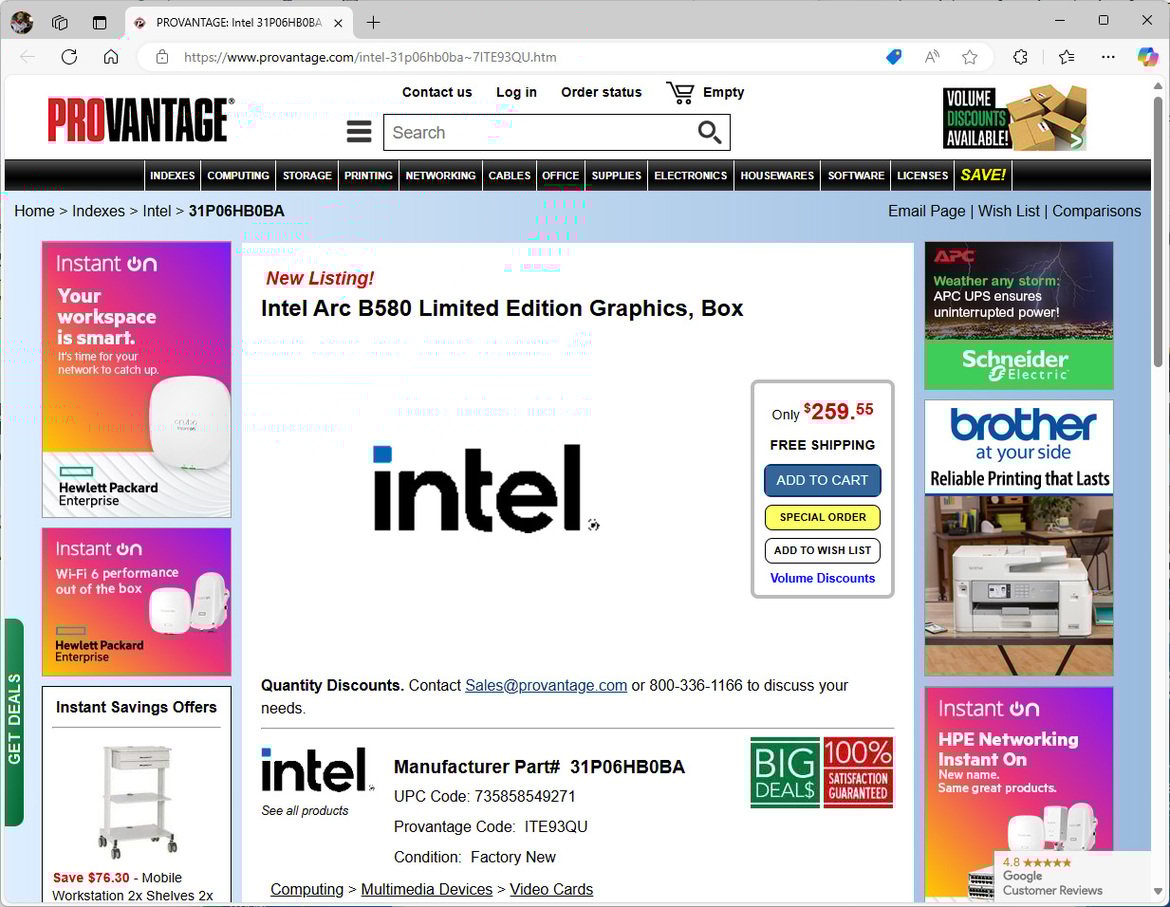This screenshot has width=1170, height=907.
Task: Open the hamburger site menu
Action: 359,132
